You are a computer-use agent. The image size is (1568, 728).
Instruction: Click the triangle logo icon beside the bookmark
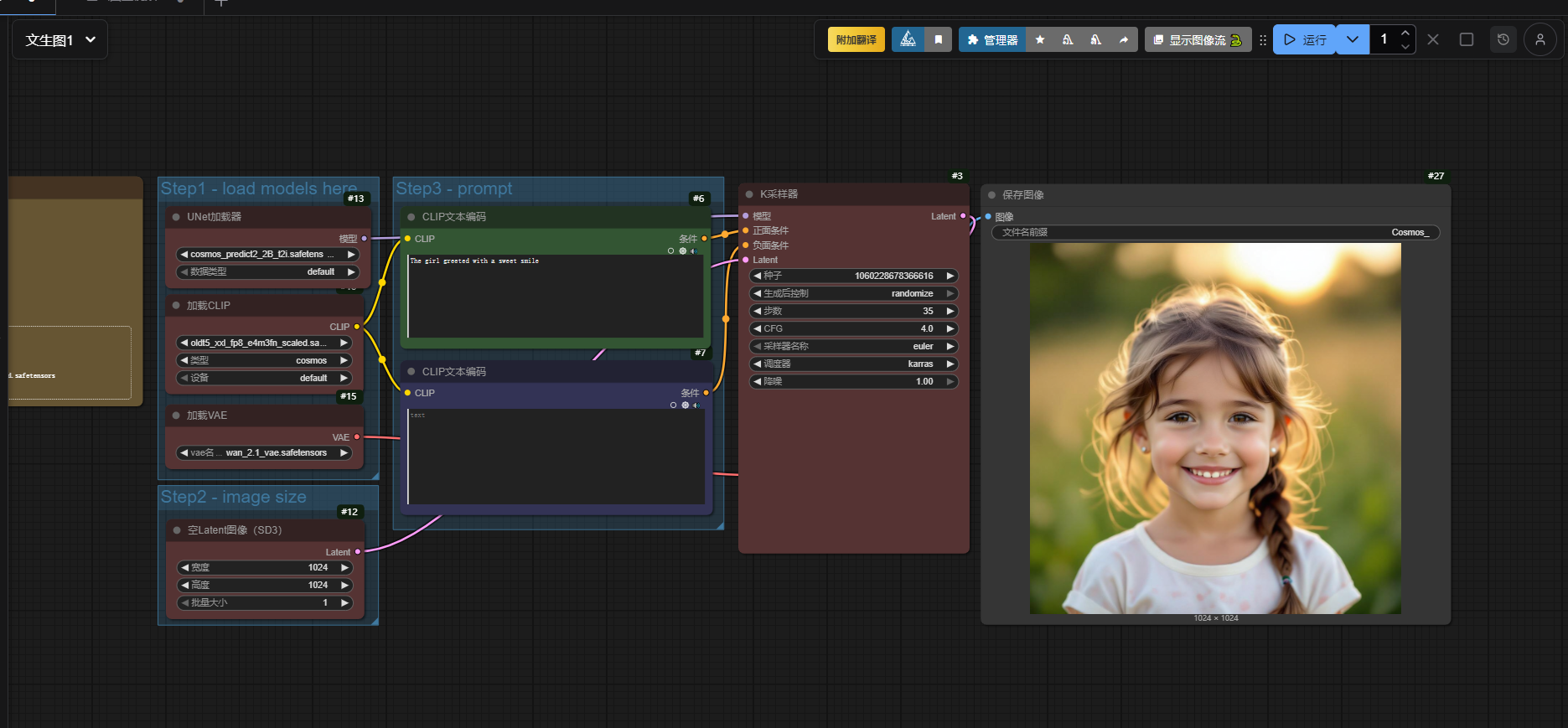908,39
